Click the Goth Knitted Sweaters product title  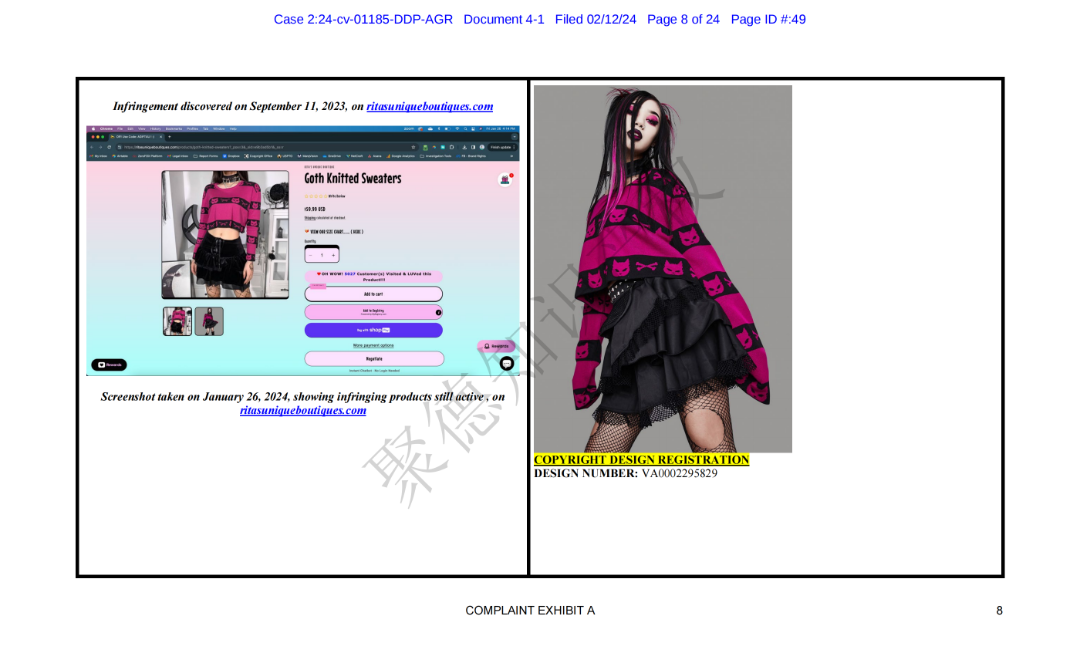pyautogui.click(x=353, y=178)
